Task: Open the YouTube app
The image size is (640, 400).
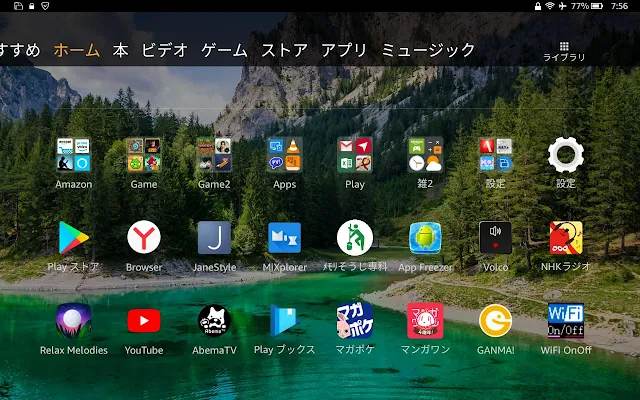Action: pos(144,321)
